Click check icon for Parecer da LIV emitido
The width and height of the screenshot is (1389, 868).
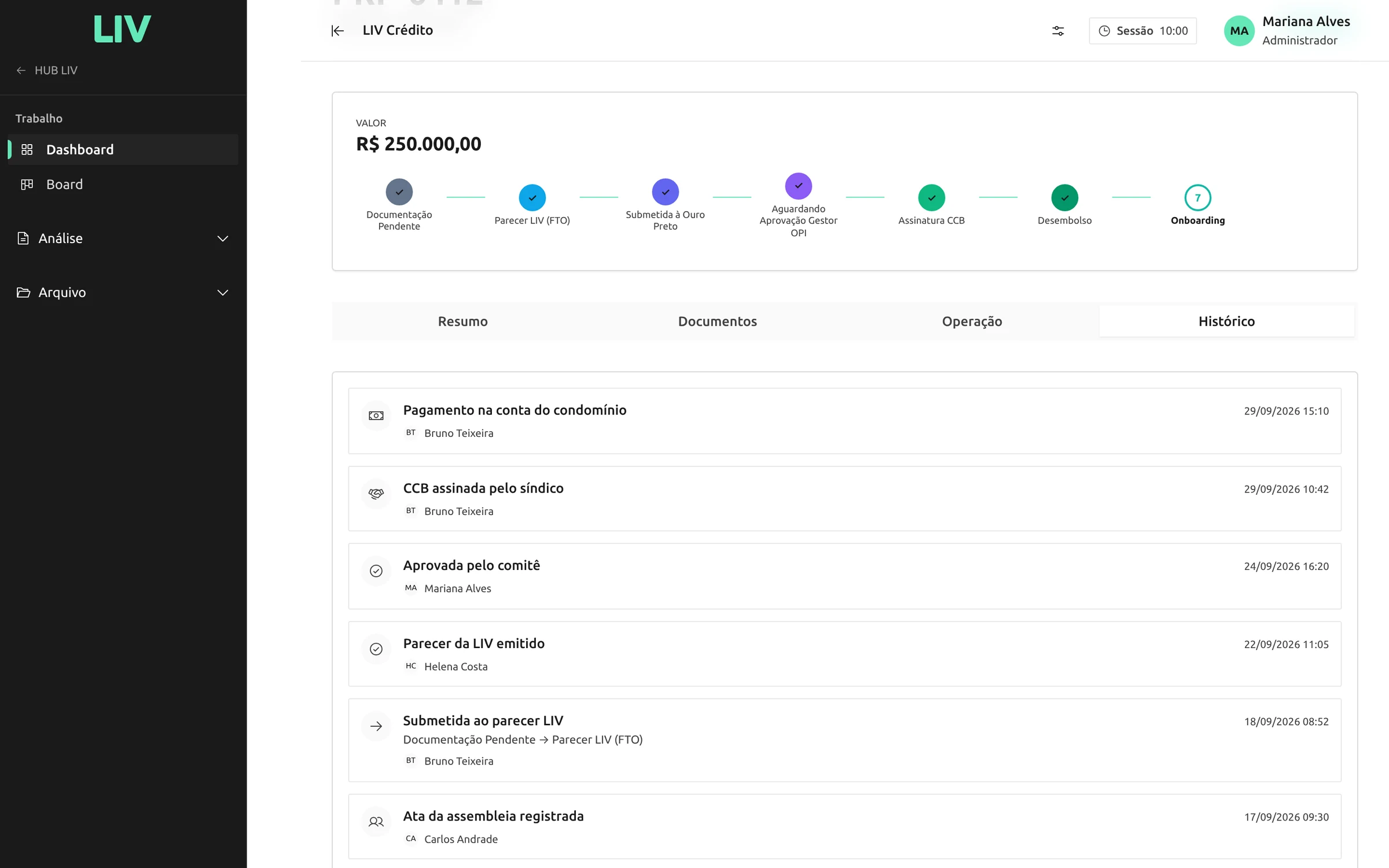tap(376, 649)
